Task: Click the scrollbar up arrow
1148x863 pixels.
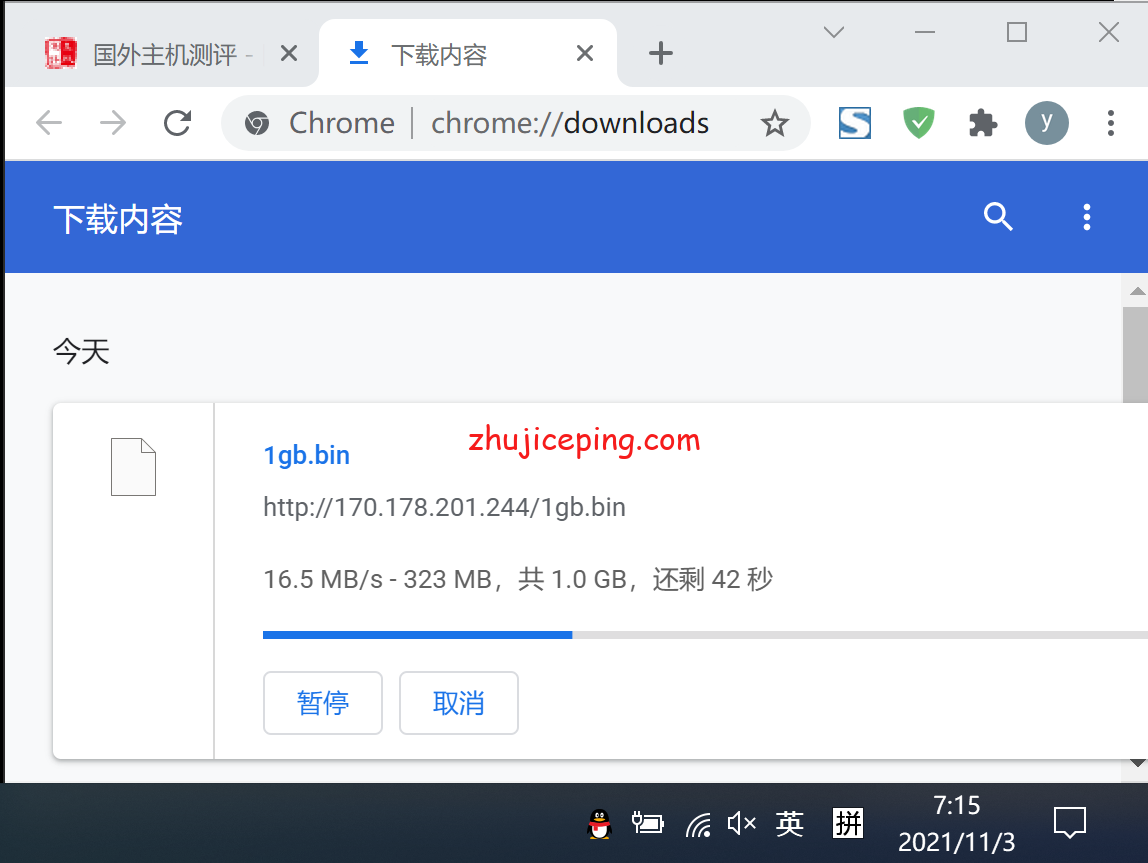Action: (x=1137, y=291)
